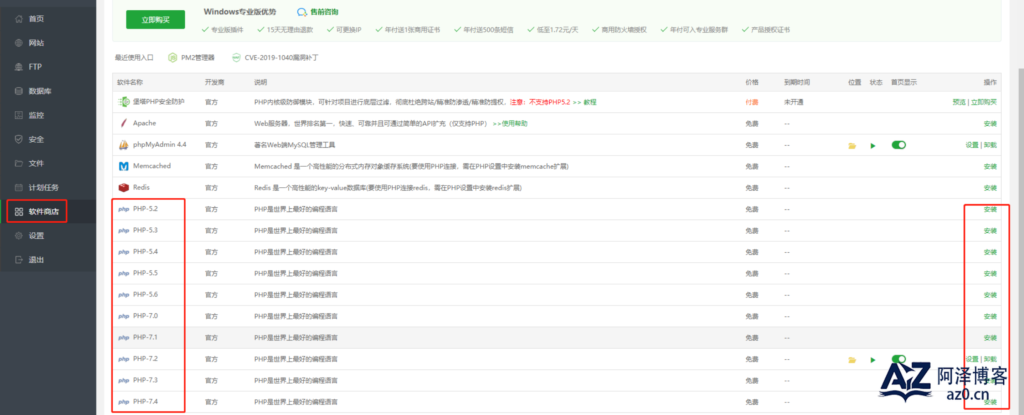This screenshot has width=1024, height=415.
Task: Click 安装 for Redis
Action: point(990,188)
